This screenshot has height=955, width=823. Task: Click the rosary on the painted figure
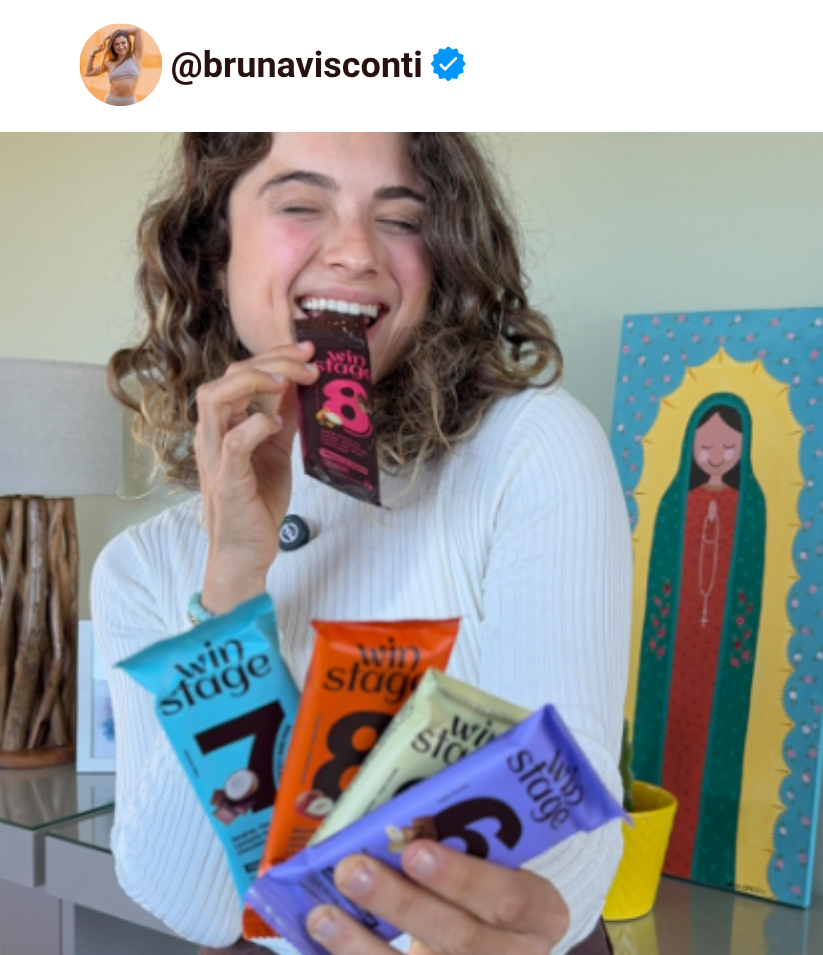[x=708, y=560]
